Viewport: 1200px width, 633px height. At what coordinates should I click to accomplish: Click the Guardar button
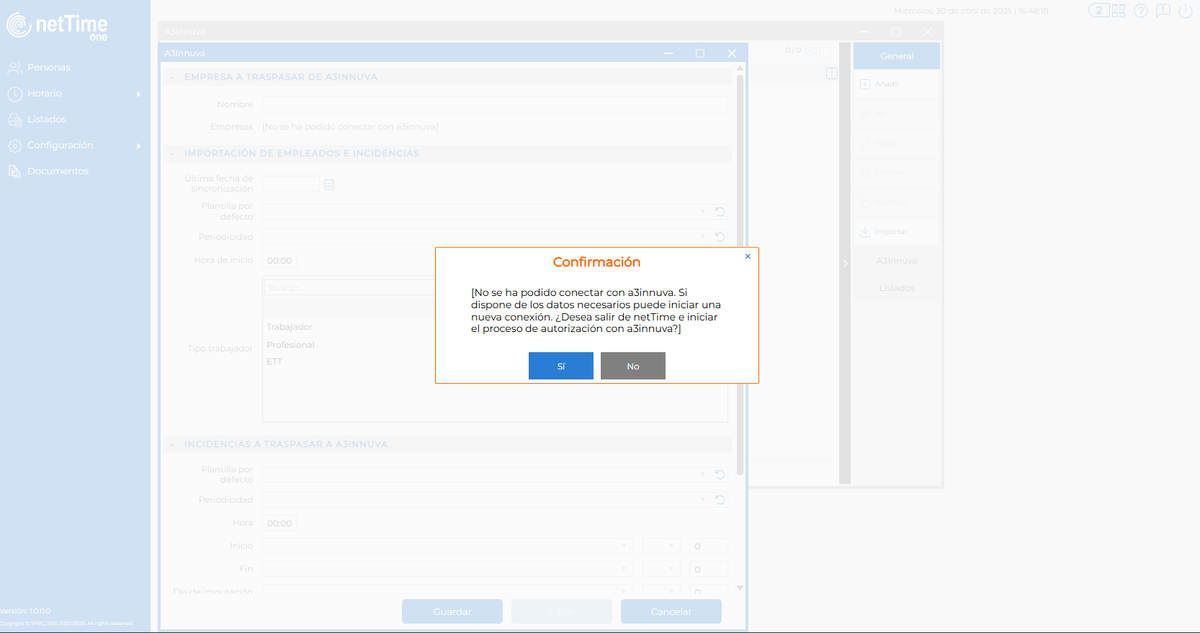(452, 612)
